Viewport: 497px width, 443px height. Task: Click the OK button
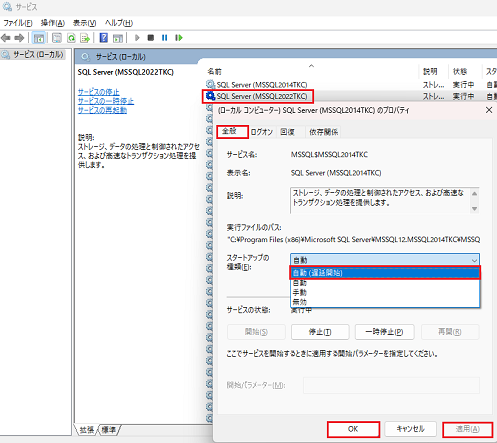[x=353, y=429]
